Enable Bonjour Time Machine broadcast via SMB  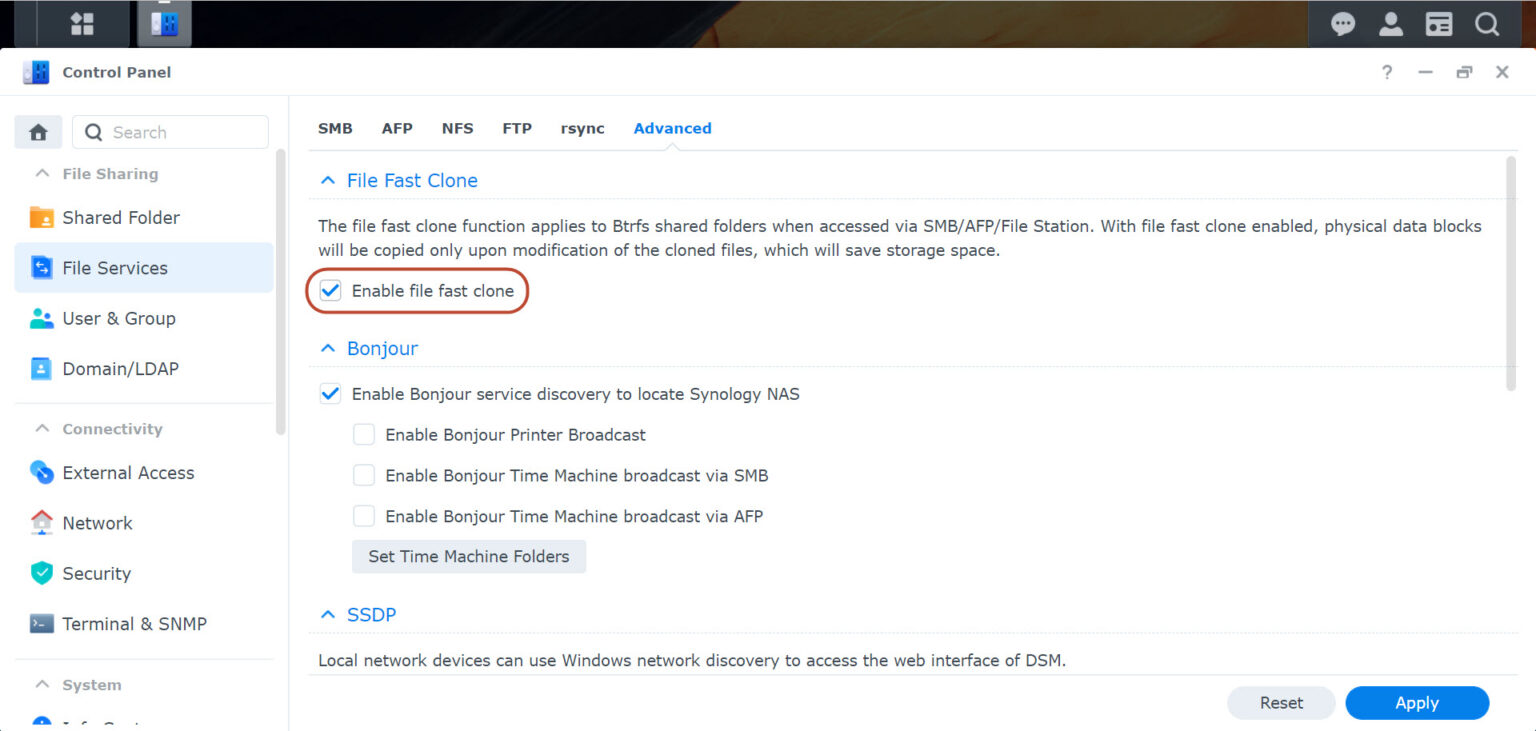364,475
